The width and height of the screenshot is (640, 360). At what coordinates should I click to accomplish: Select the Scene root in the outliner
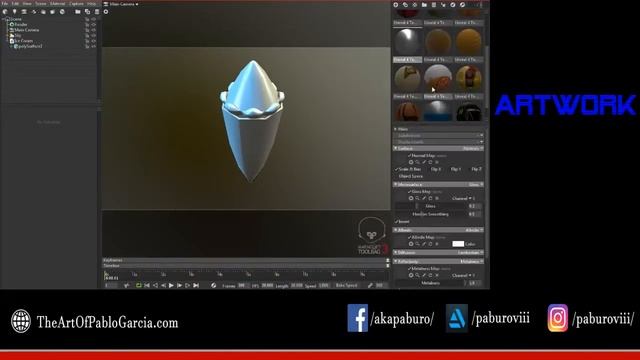coord(16,19)
